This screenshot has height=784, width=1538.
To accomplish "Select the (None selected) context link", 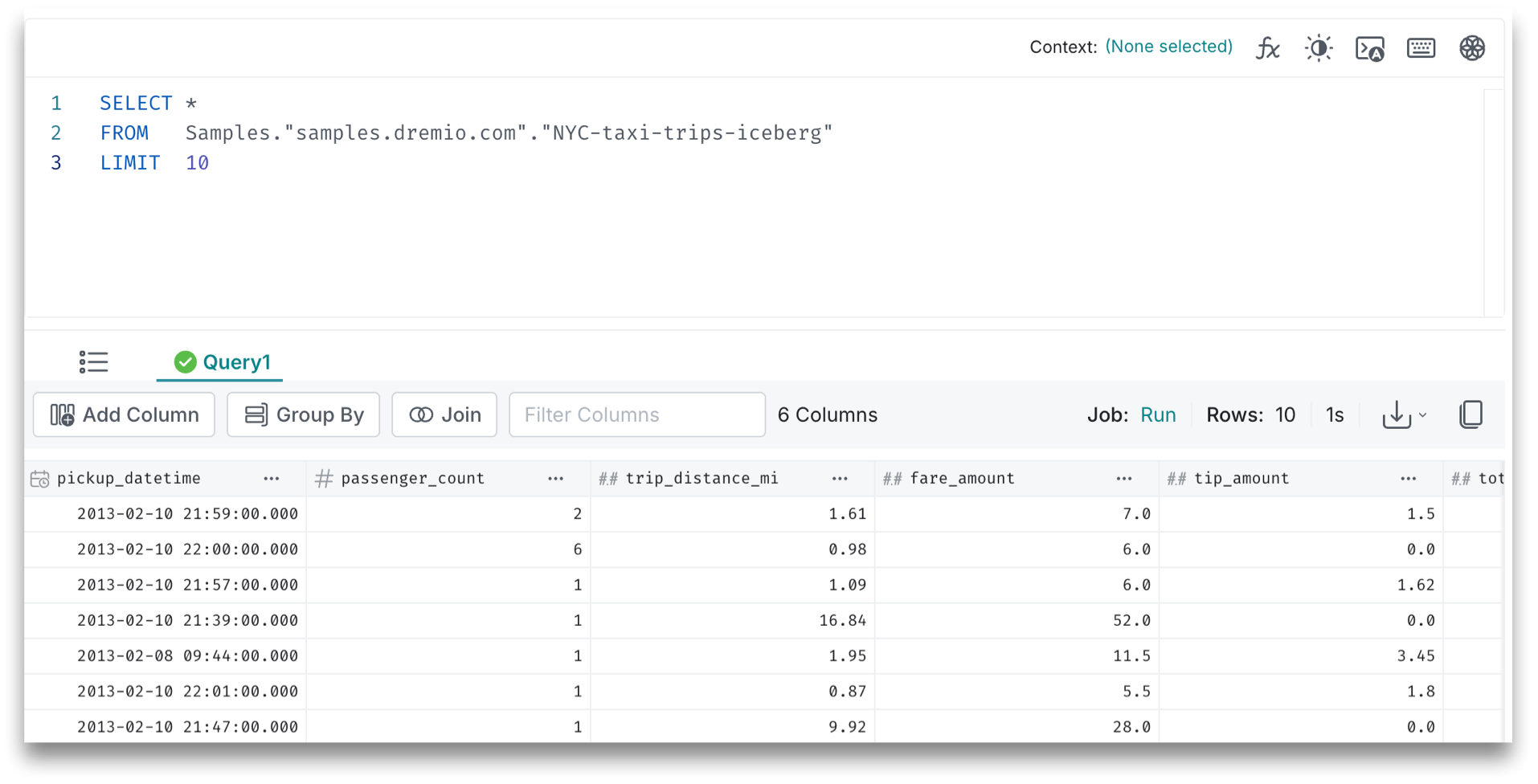I will (1168, 47).
